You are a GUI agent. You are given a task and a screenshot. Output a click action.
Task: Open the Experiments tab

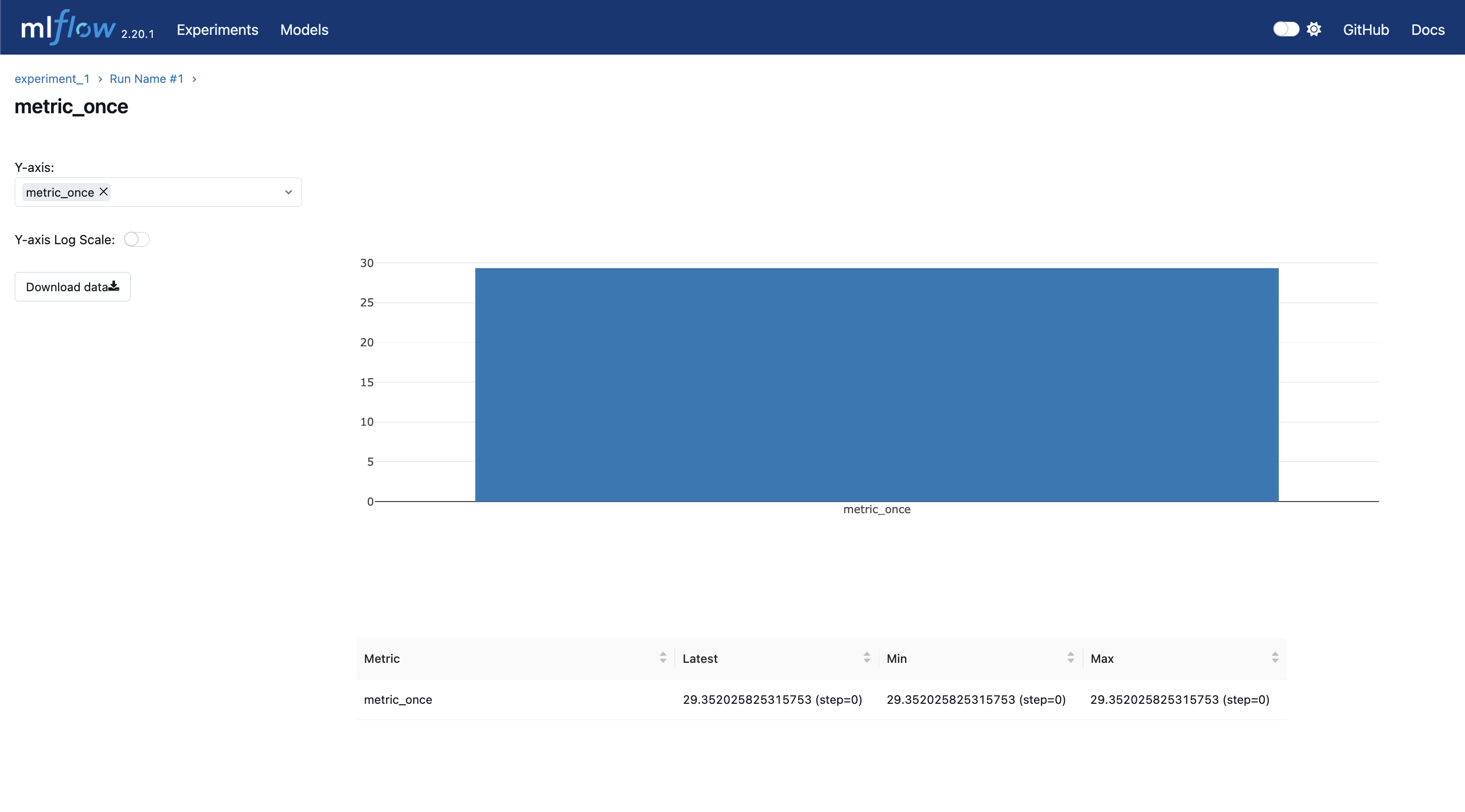click(217, 29)
